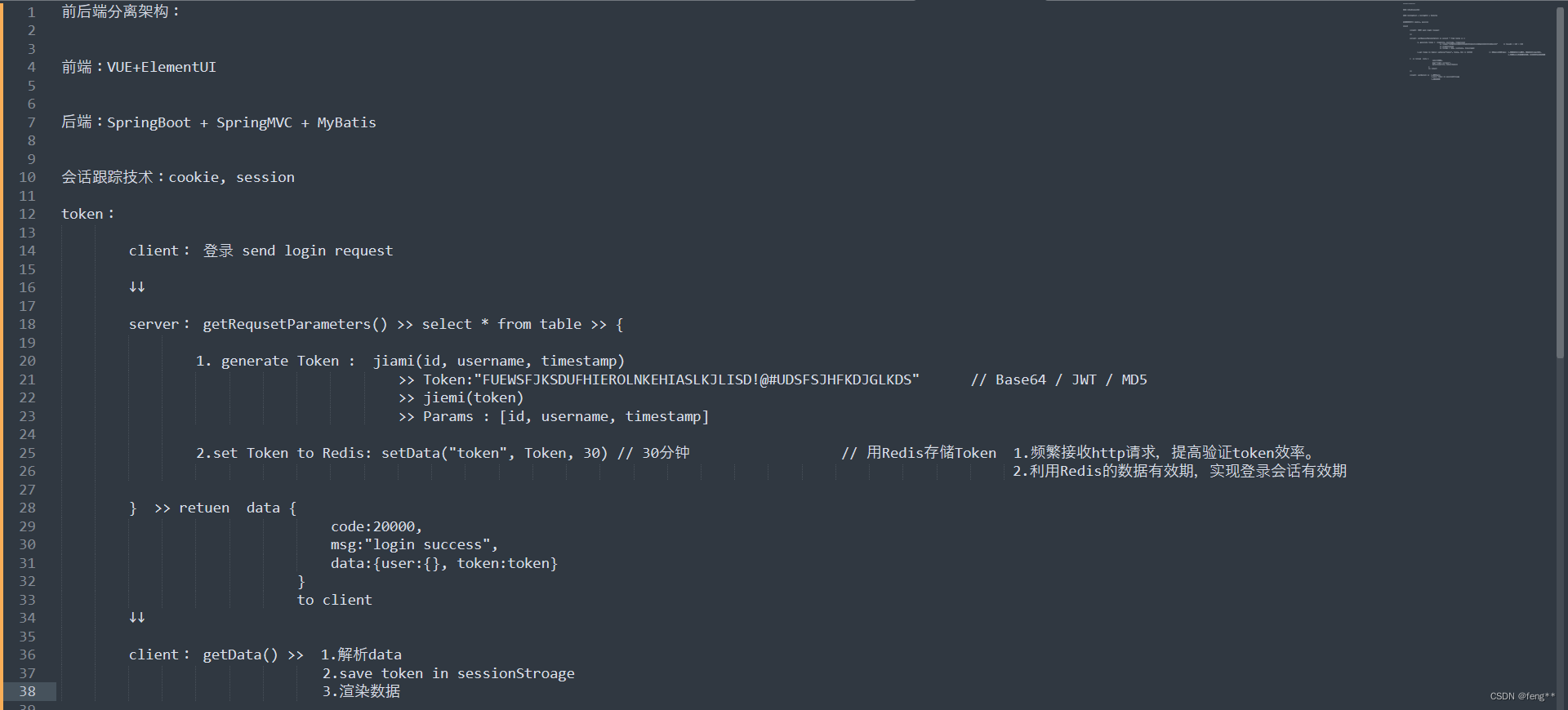Click the 'setData("token", Token, 30)' call

pos(494,453)
